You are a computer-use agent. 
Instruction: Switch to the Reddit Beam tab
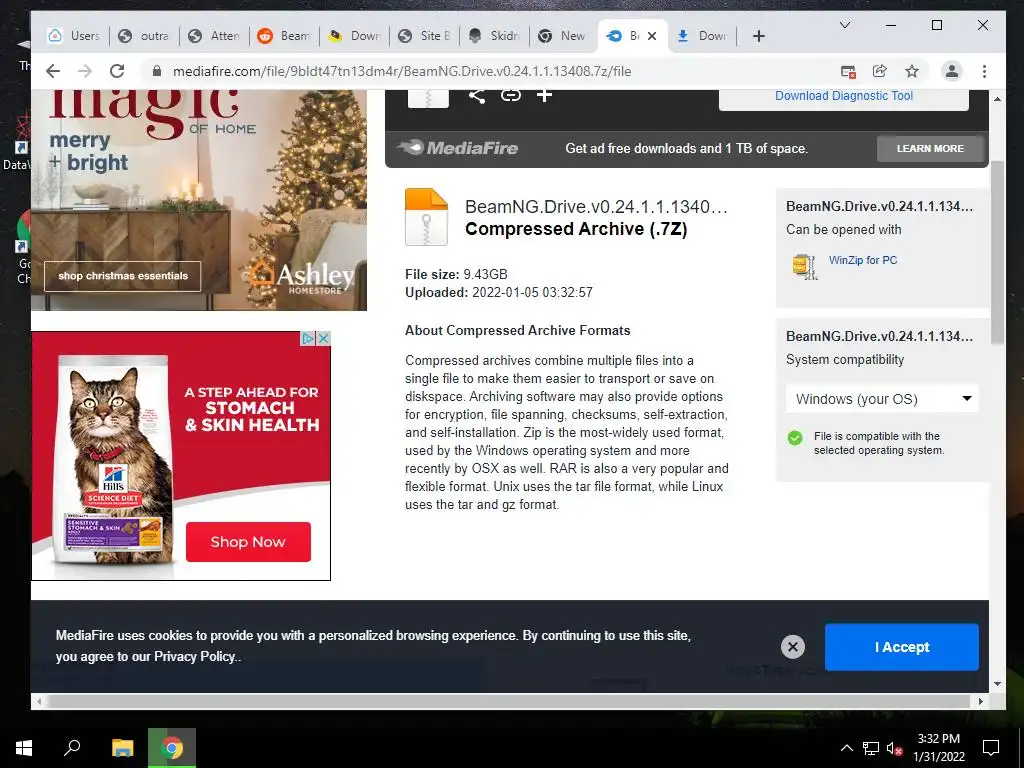[284, 36]
